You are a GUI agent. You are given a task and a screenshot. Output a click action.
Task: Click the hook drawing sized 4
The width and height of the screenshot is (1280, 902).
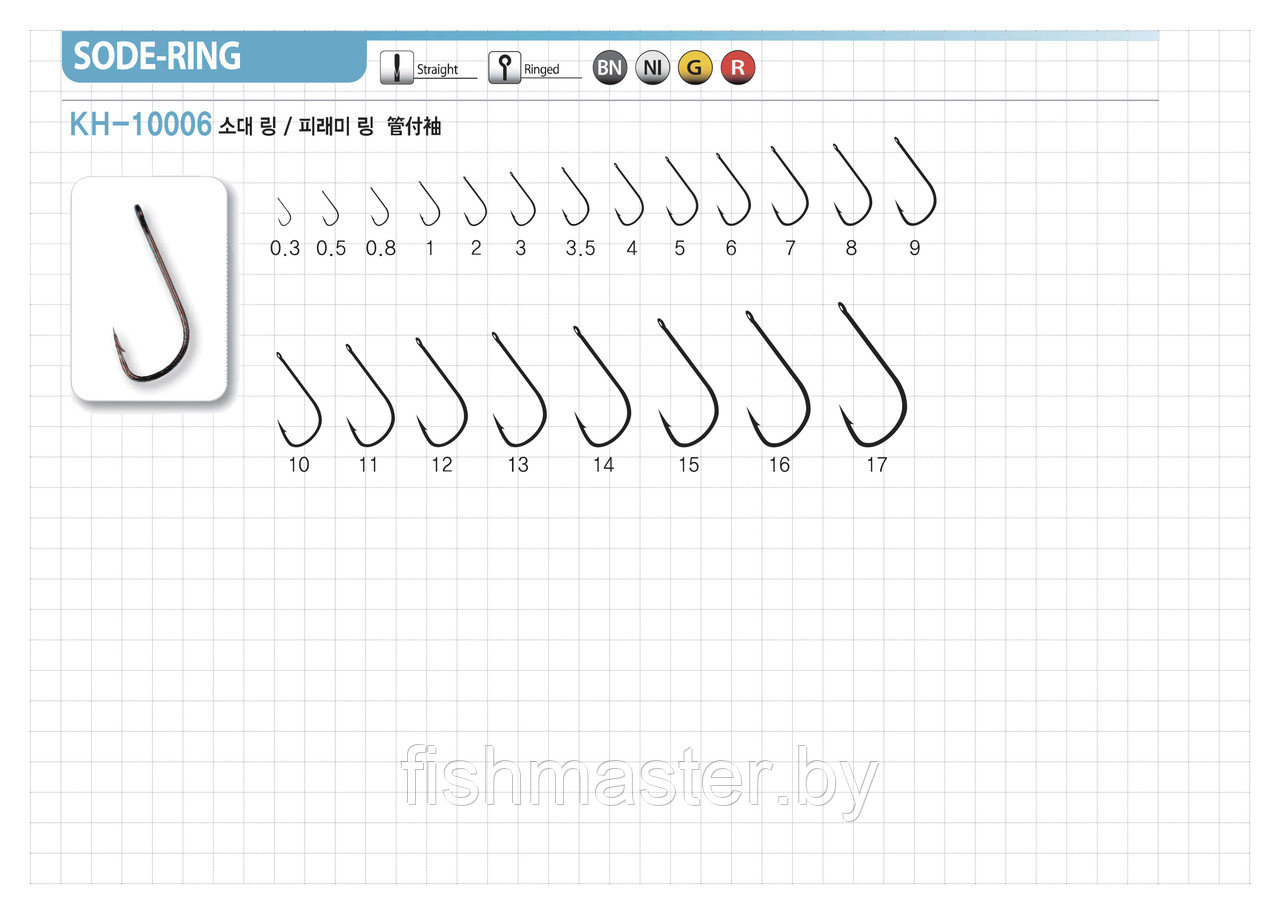click(628, 194)
